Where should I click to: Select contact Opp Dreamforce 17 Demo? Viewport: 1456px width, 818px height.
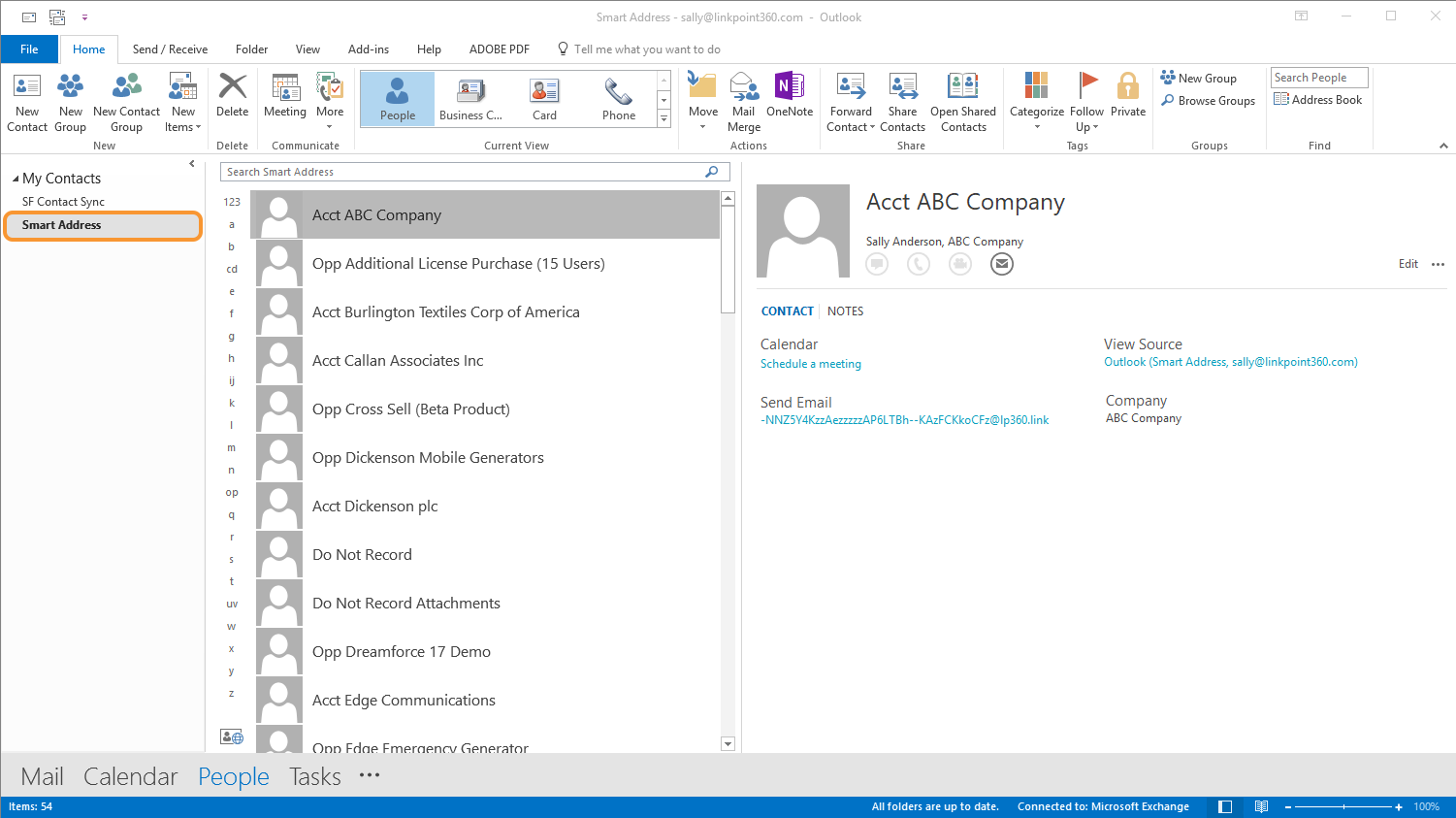[x=486, y=652]
